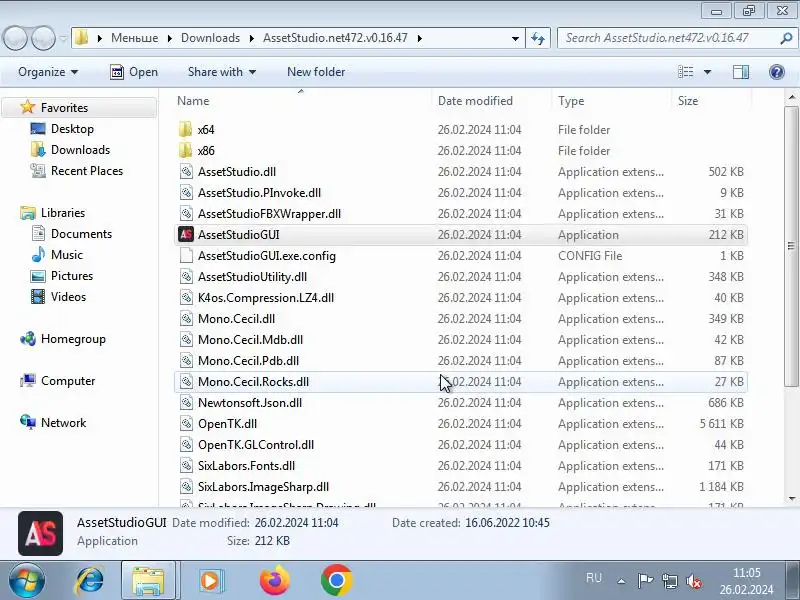
Task: Click the search magnifier icon
Action: [786, 38]
